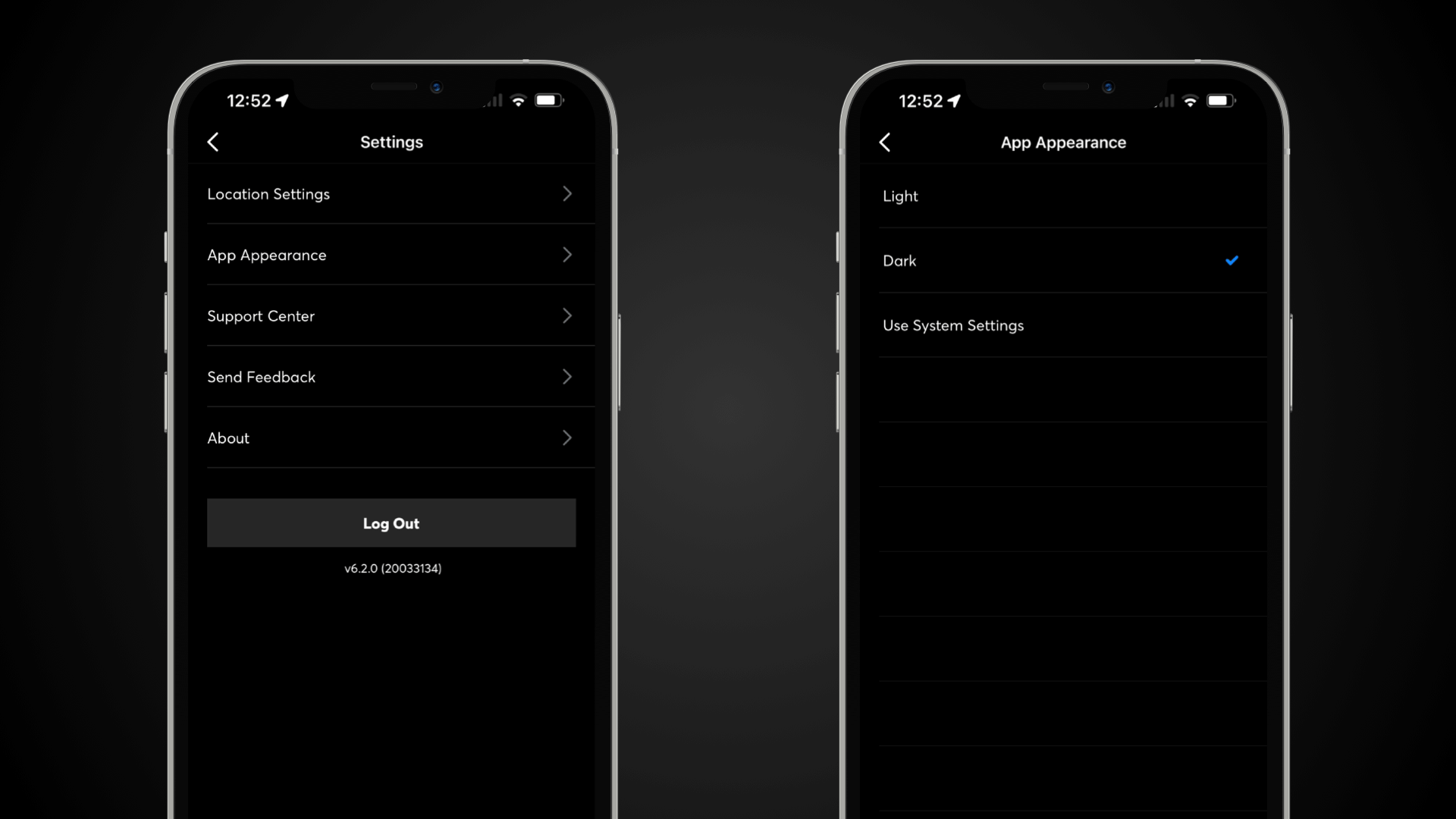The width and height of the screenshot is (1456, 819).
Task: Expand the About menu item
Action: pyautogui.click(x=390, y=437)
